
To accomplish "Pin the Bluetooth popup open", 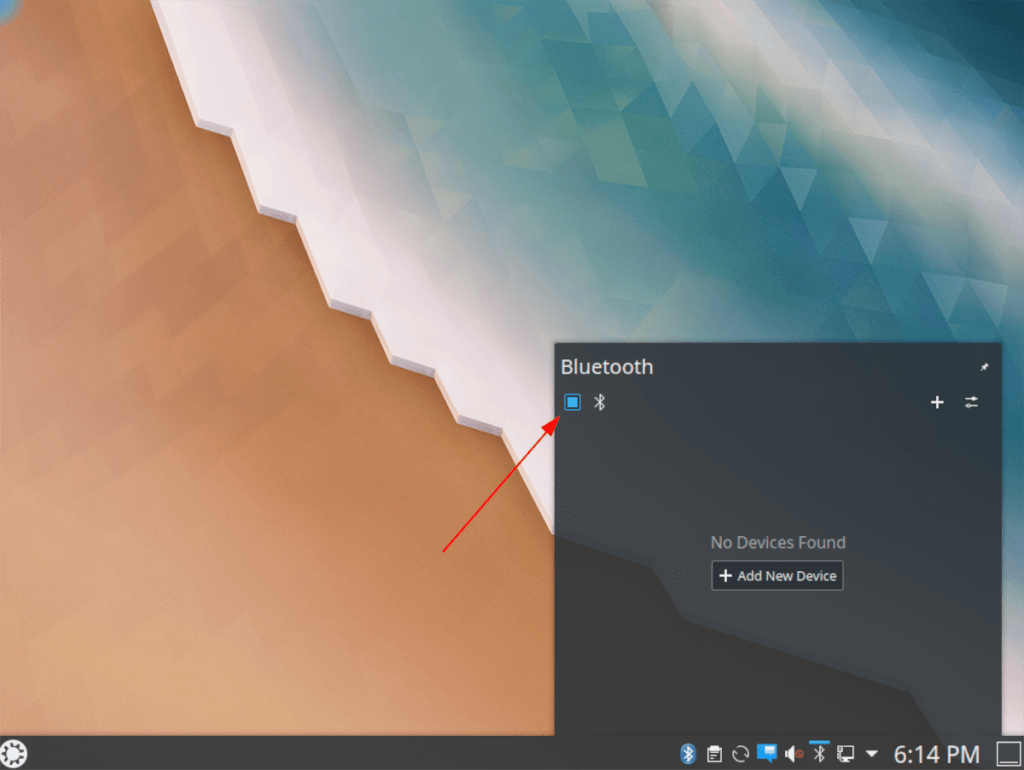I will tap(984, 366).
